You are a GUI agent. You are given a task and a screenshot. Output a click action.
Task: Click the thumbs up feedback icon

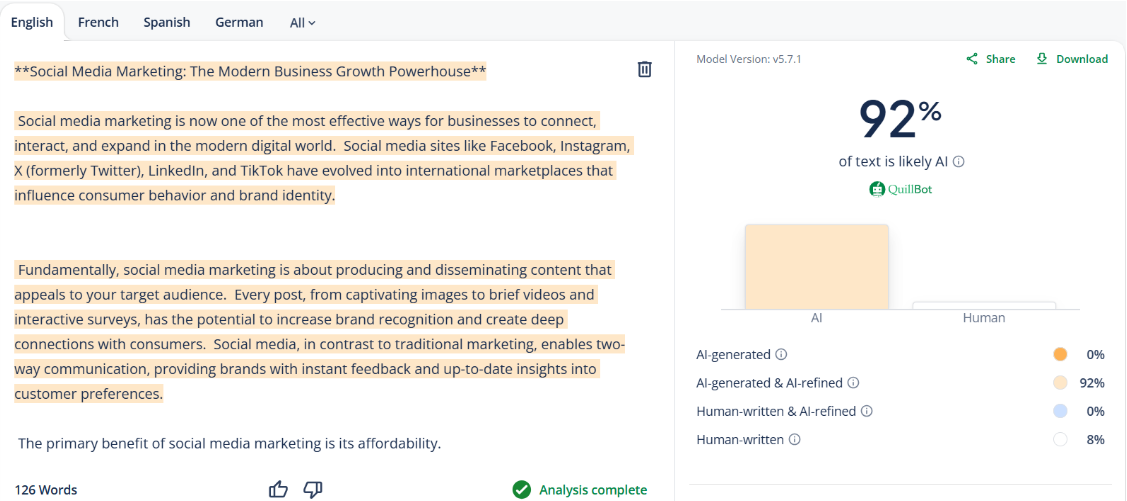pos(278,489)
